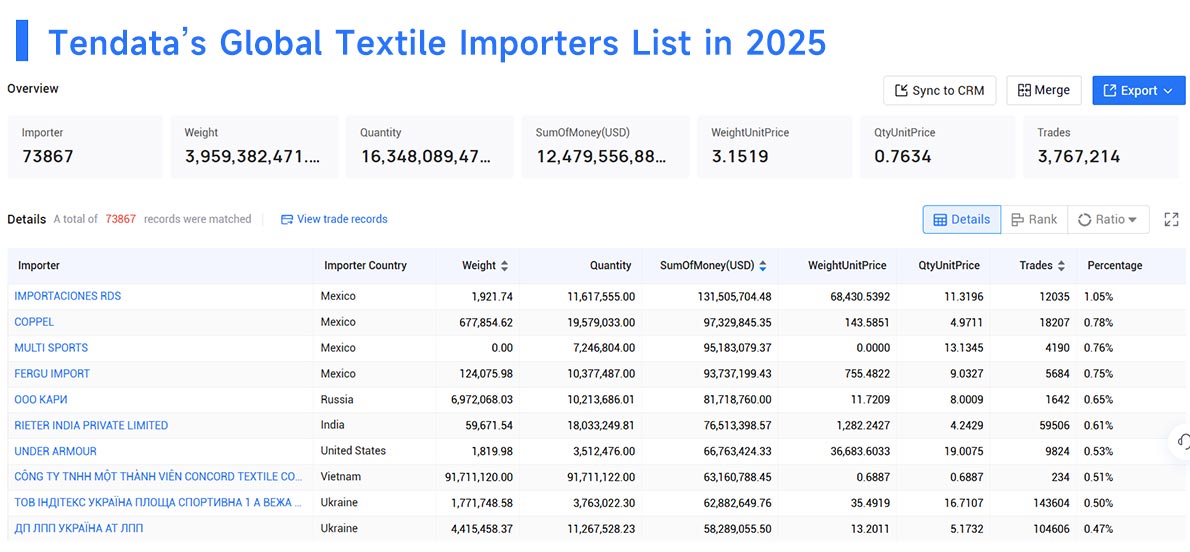Click the Weight summary card
The height and width of the screenshot is (552, 1190).
pos(254,147)
